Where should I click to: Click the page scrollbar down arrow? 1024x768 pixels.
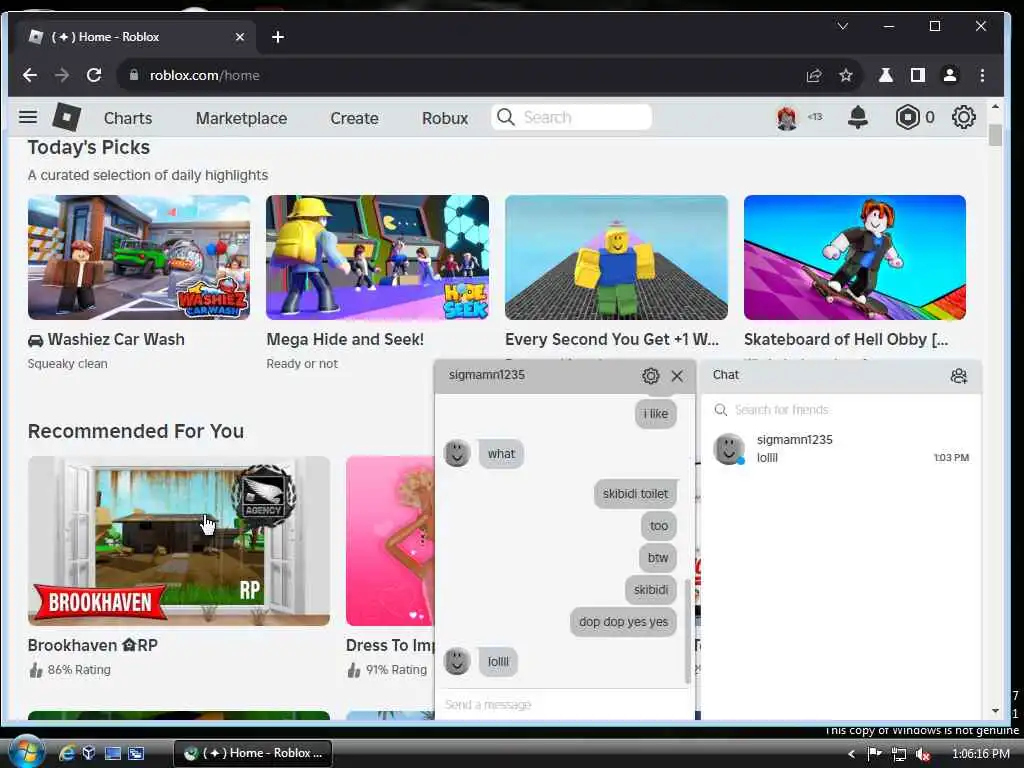pyautogui.click(x=995, y=711)
